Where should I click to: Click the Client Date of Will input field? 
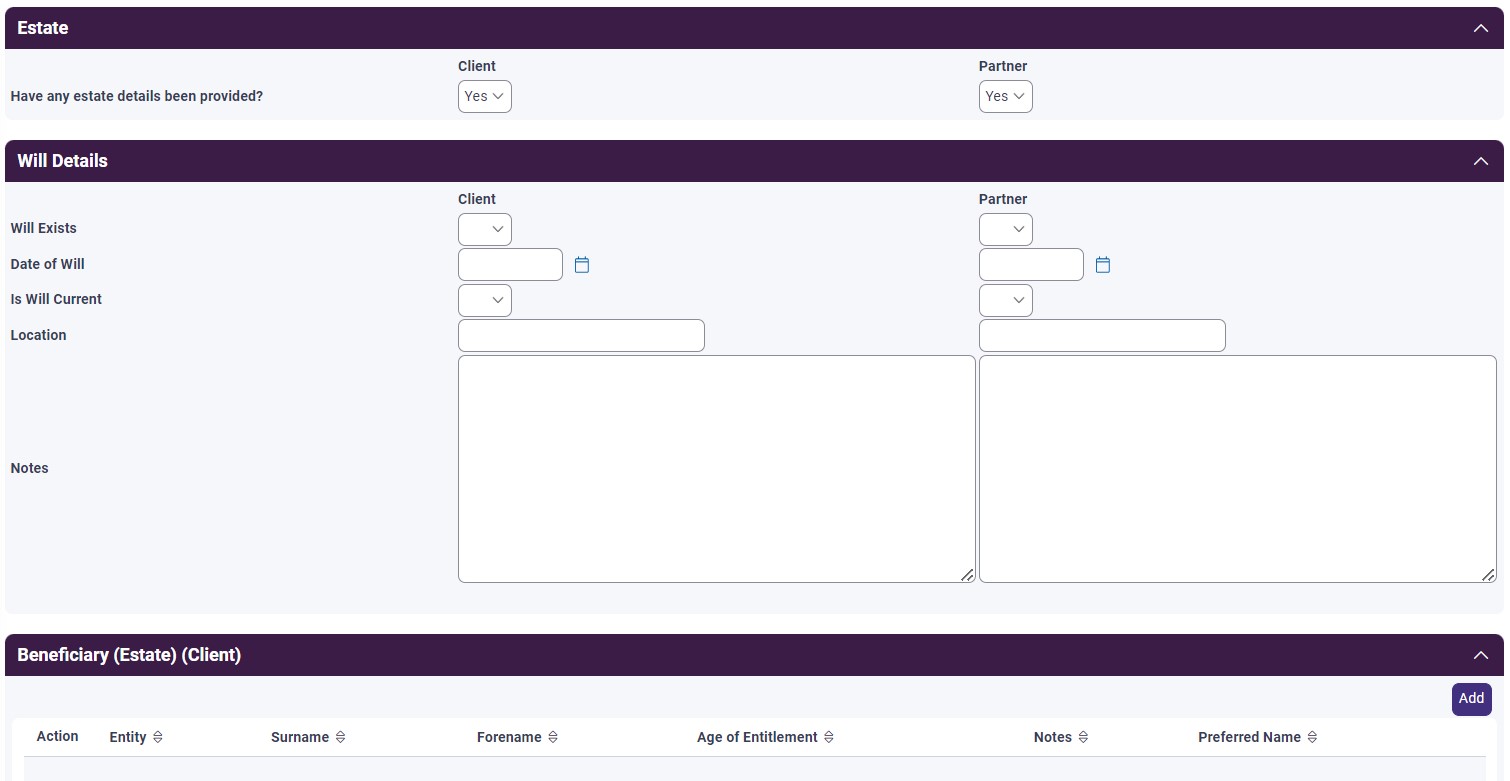(x=510, y=264)
